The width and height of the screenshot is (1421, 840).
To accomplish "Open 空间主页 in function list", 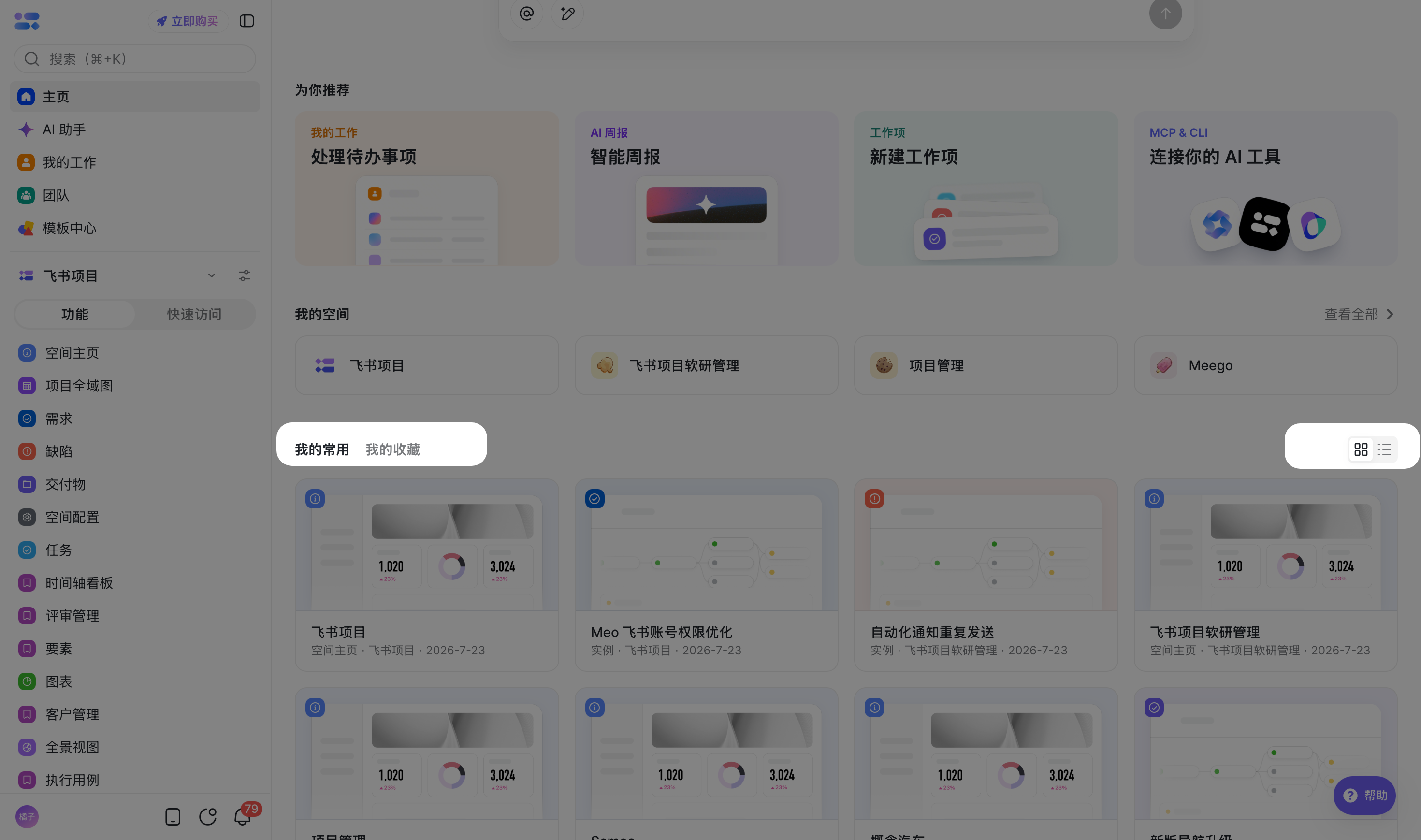I will [135, 353].
